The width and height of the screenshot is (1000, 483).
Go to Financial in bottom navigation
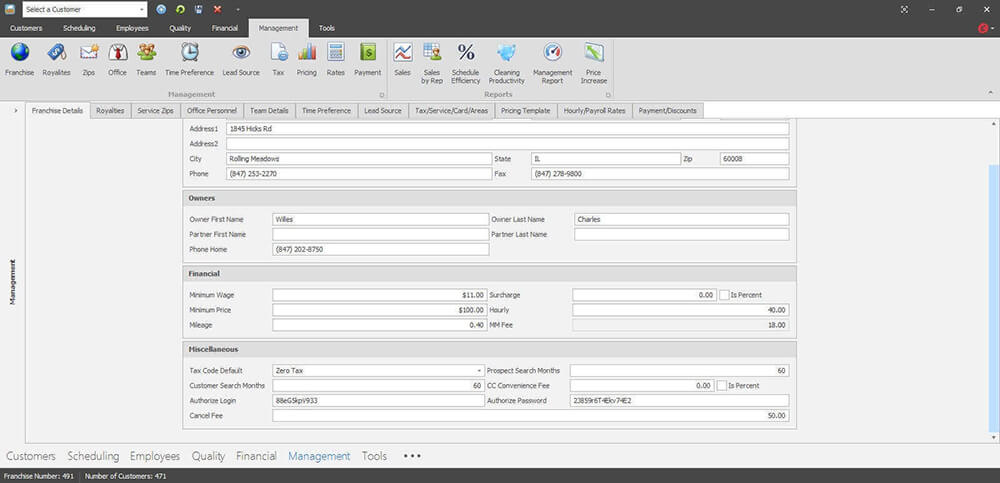(256, 456)
